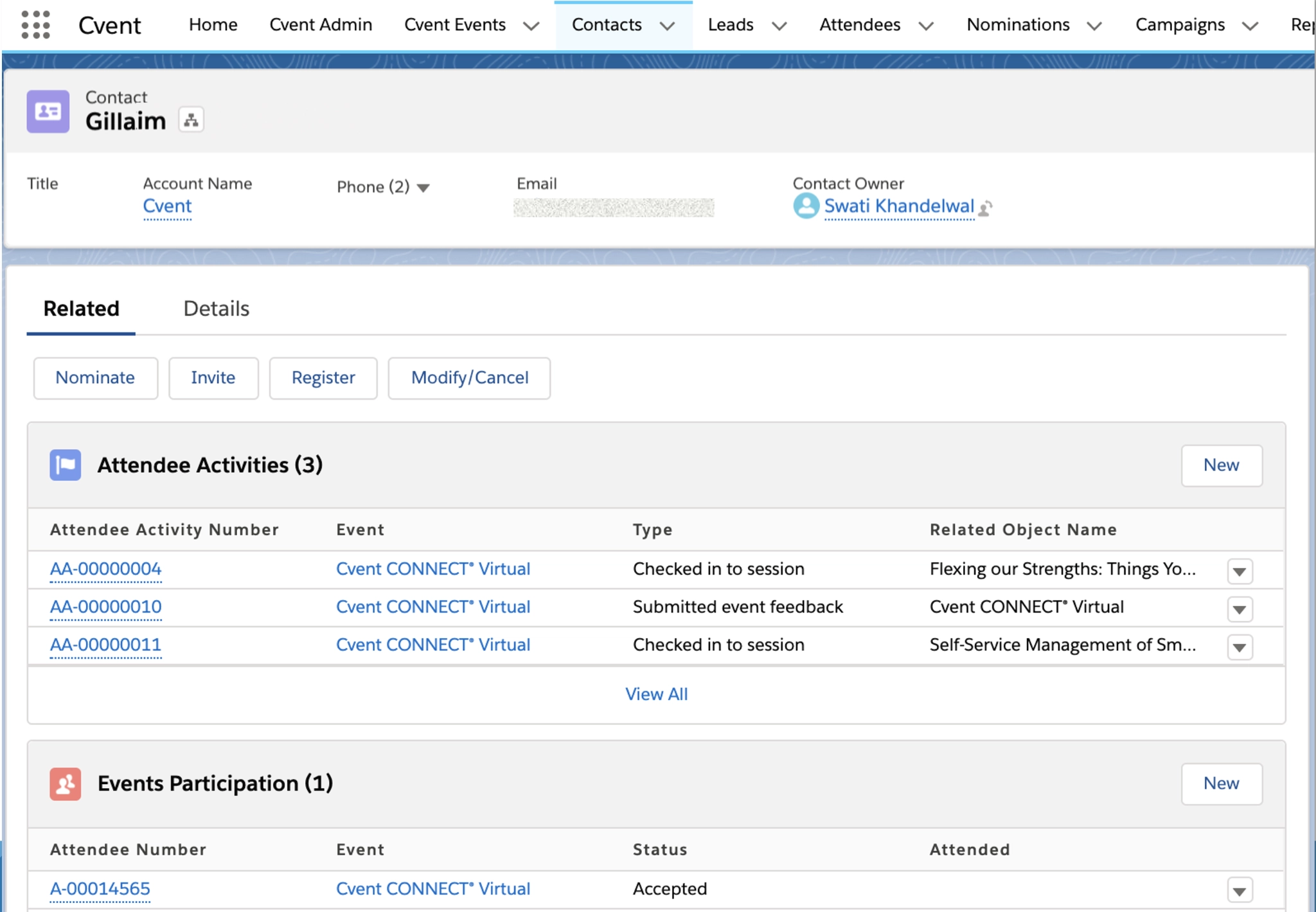Screen dimensions: 1316x912
Task: Expand the Campaigns nav dropdown chevron
Action: point(1250,26)
